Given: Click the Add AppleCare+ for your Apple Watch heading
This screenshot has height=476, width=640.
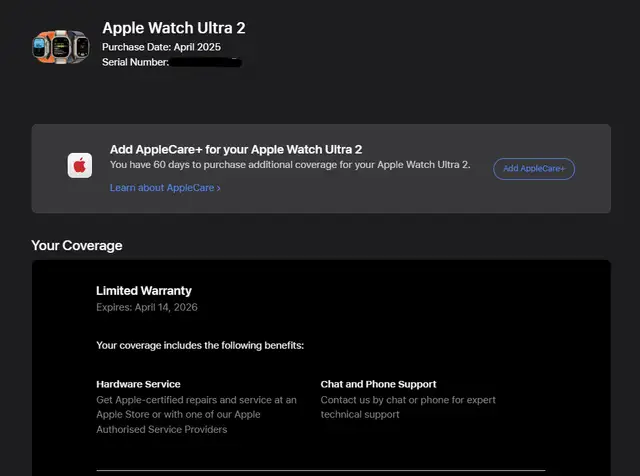Looking at the screenshot, I should 236,149.
